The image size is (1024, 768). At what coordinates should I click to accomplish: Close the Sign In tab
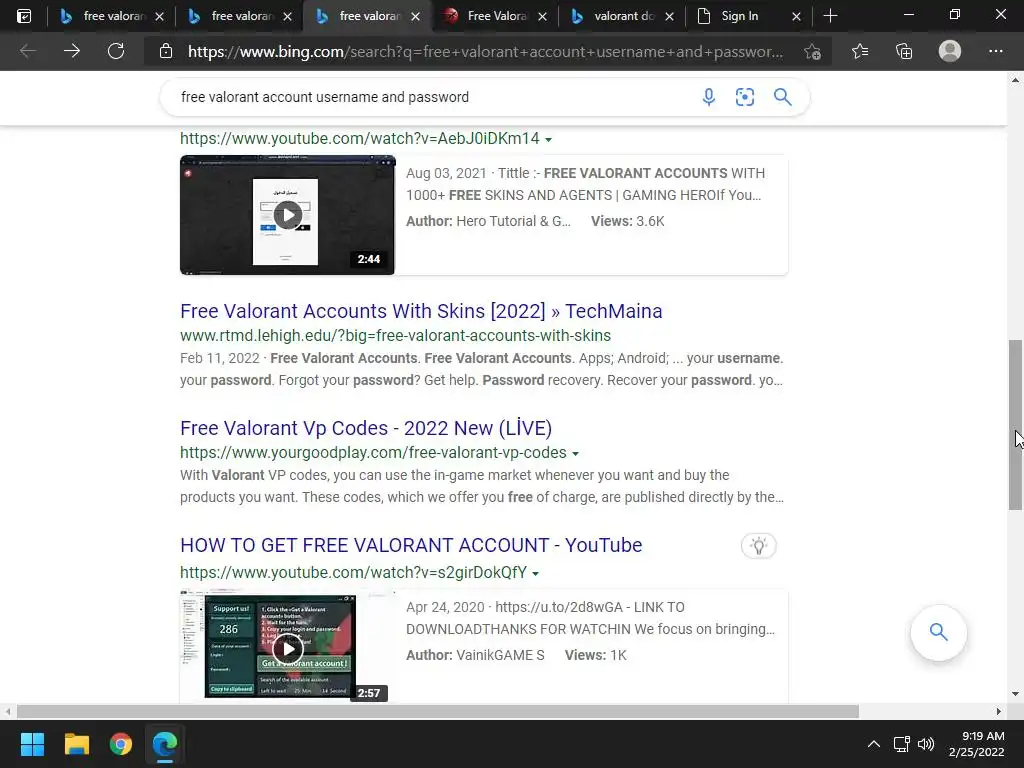tap(796, 17)
